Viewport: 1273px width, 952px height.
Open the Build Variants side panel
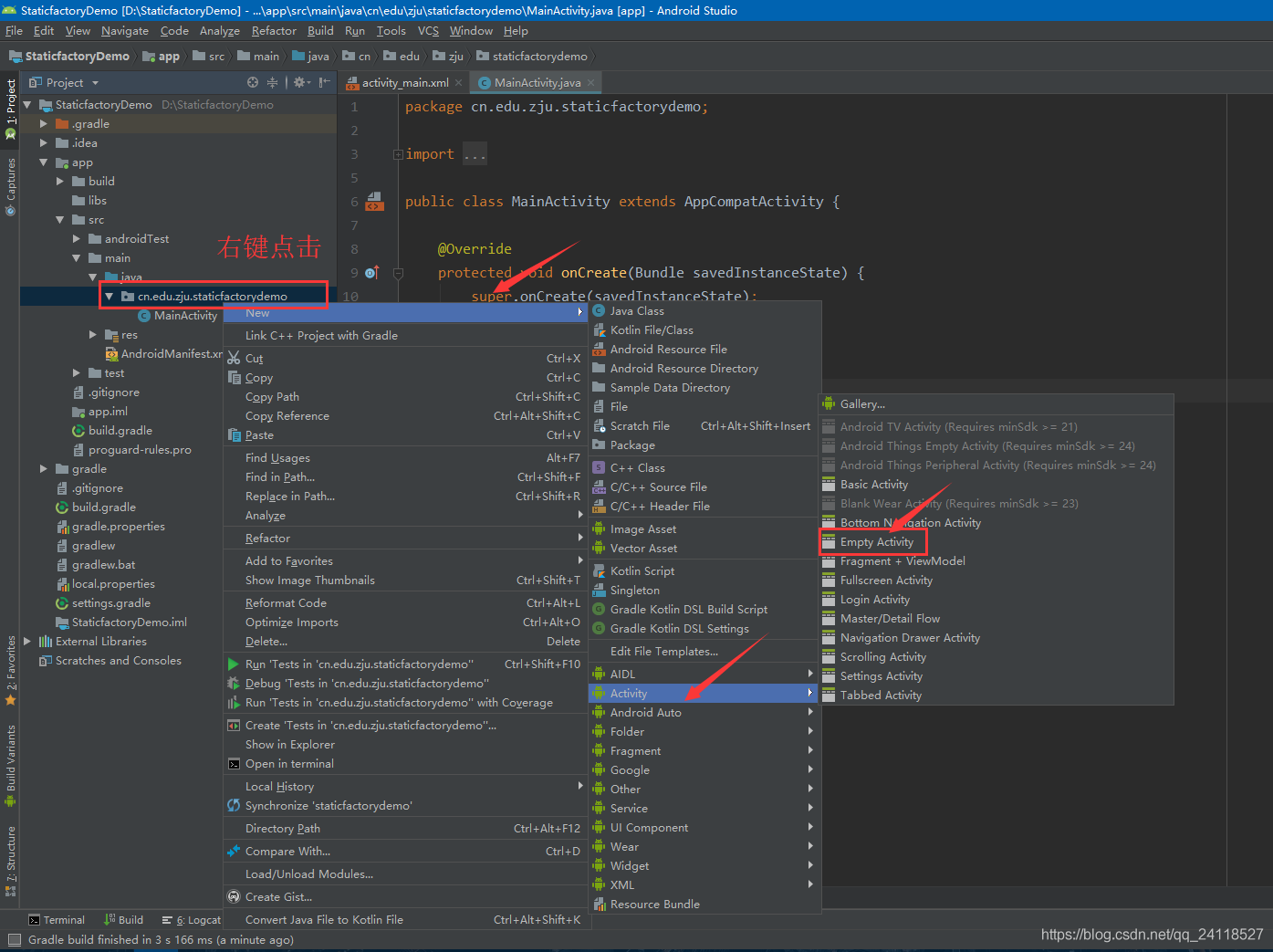tap(10, 765)
